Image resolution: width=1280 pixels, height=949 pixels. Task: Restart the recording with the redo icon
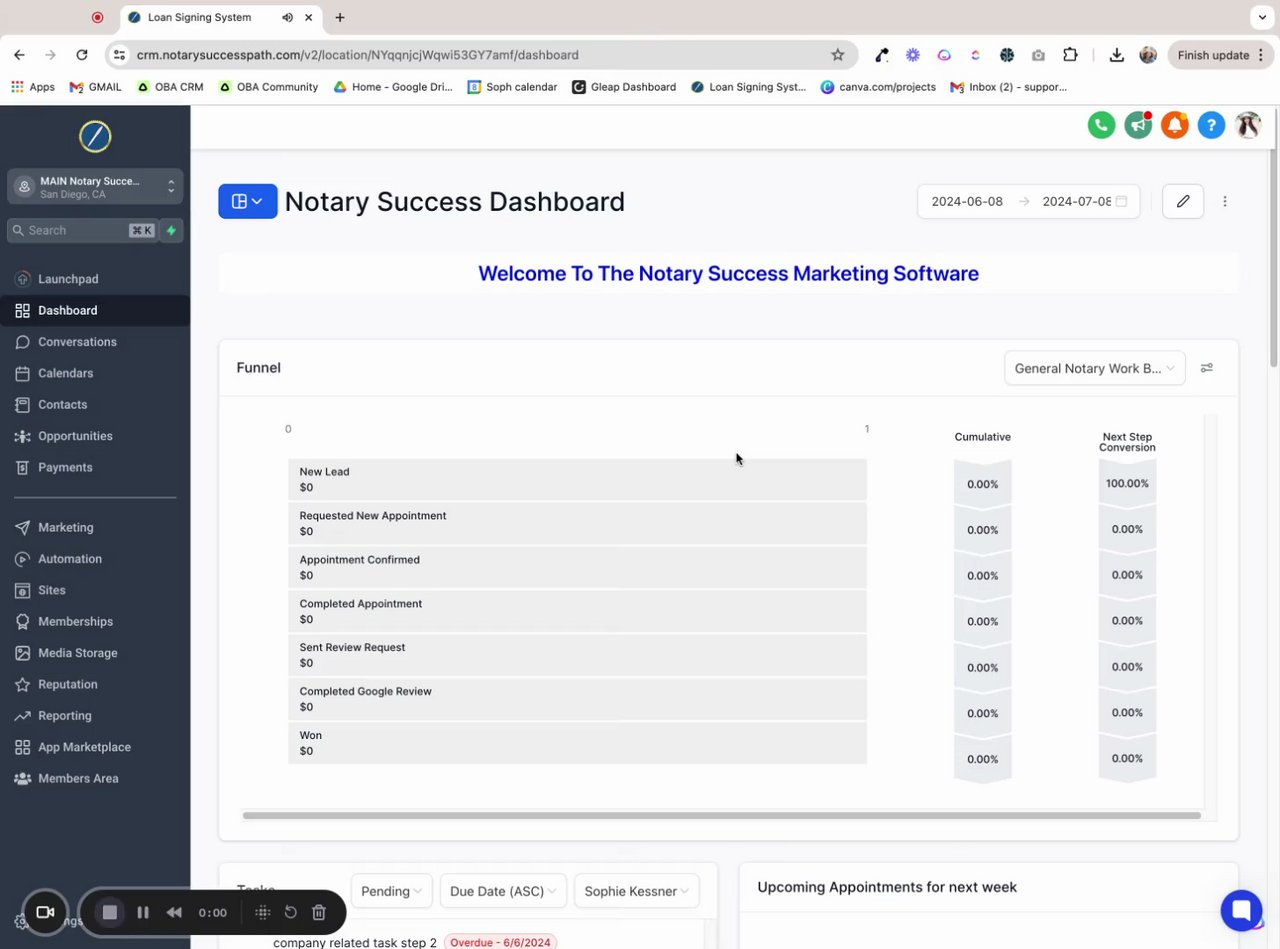click(291, 912)
